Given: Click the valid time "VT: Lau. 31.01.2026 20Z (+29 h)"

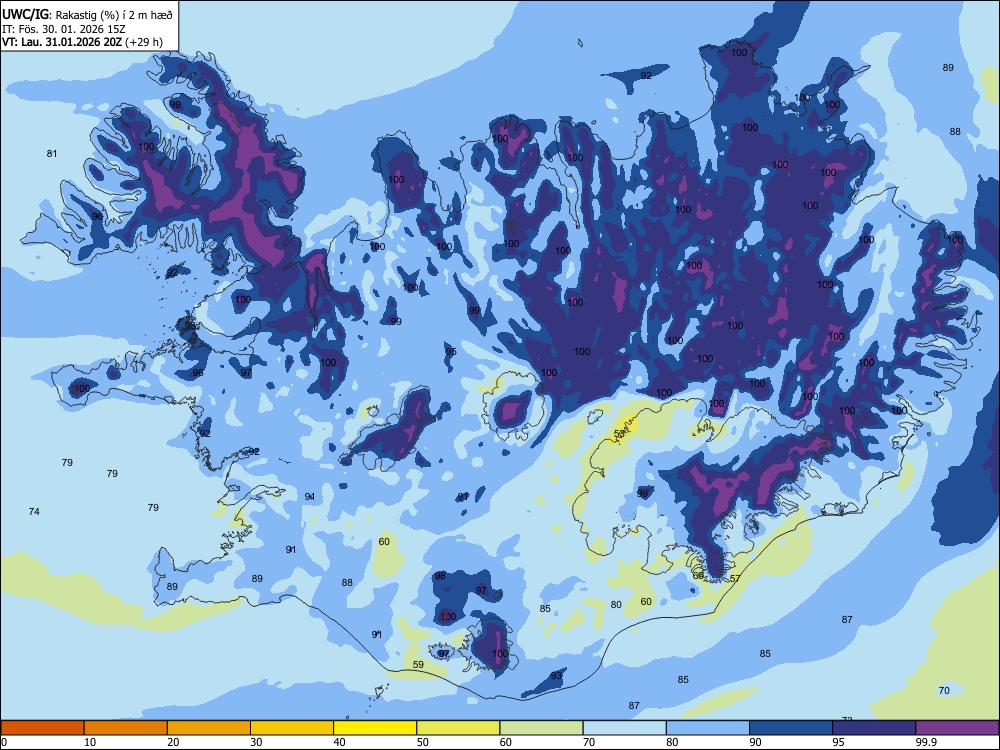Looking at the screenshot, I should tap(82, 42).
